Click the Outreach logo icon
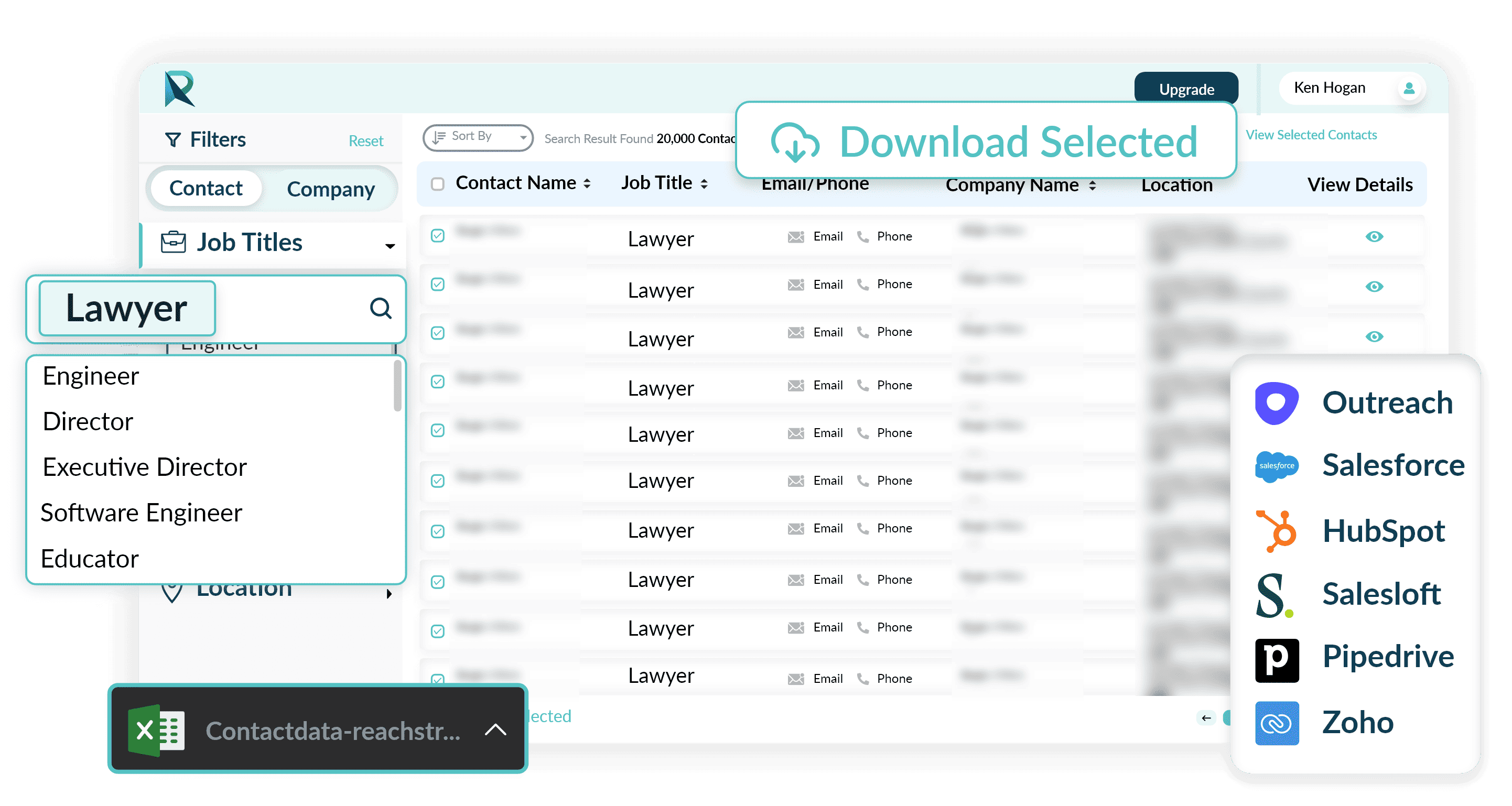Viewport: 1512px width, 806px height. (1276, 403)
